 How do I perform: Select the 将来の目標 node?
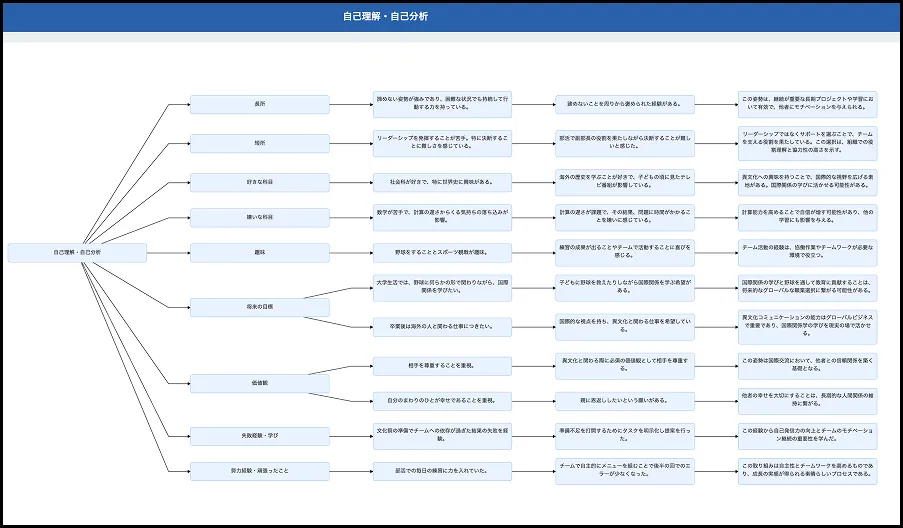[x=260, y=307]
